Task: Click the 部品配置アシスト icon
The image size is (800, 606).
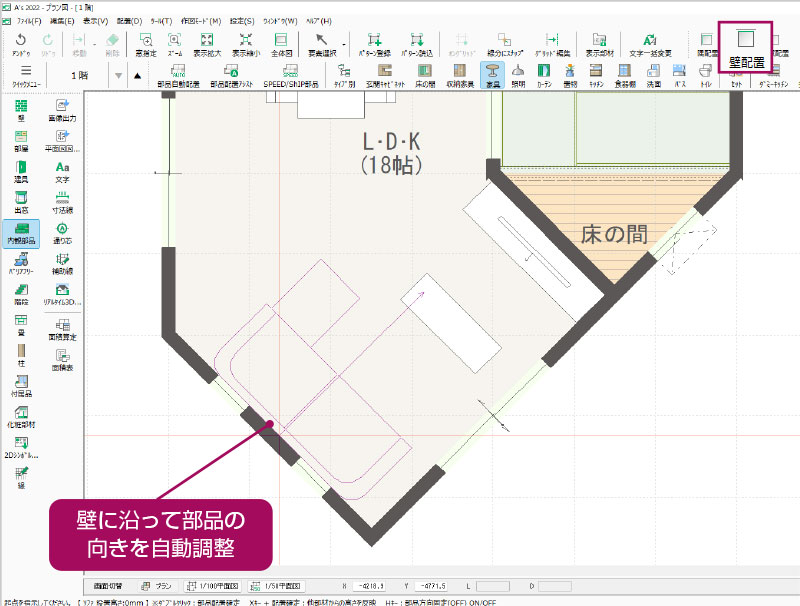Action: coord(231,75)
